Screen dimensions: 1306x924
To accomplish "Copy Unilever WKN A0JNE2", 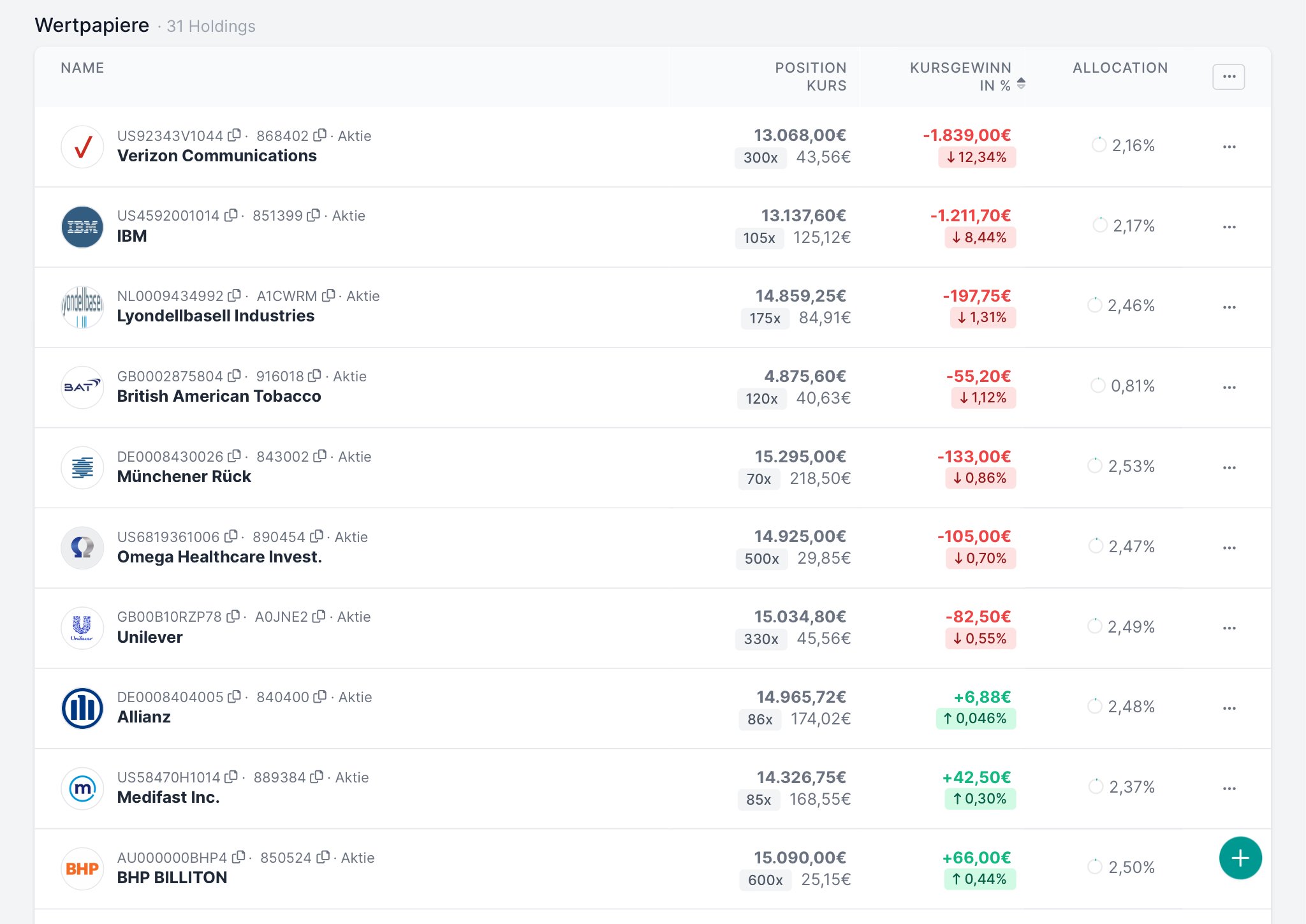I will tap(319, 617).
